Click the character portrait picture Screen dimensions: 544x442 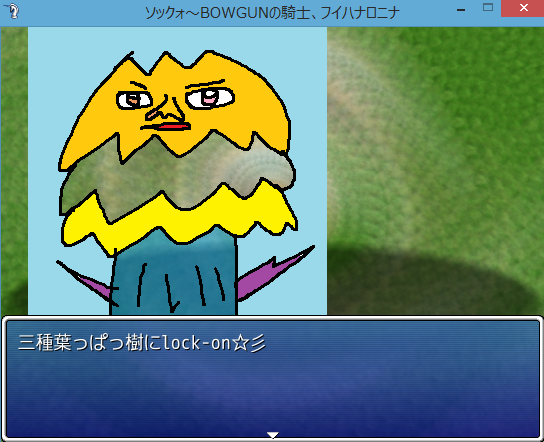click(177, 171)
